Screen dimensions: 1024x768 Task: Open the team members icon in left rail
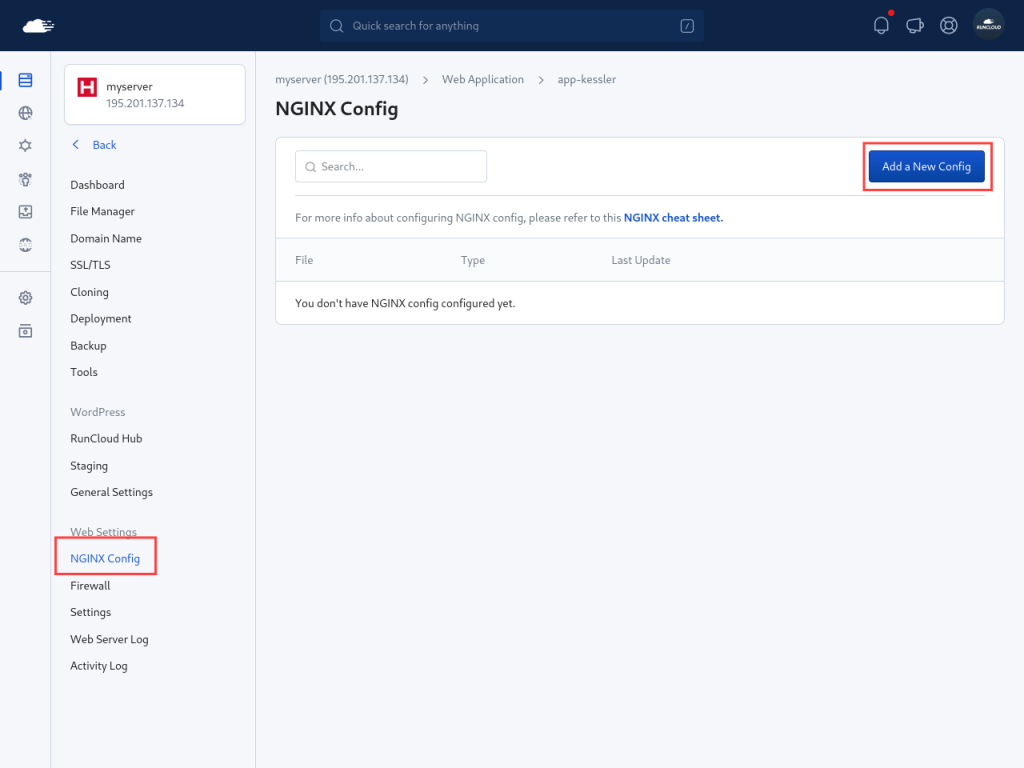(25, 179)
